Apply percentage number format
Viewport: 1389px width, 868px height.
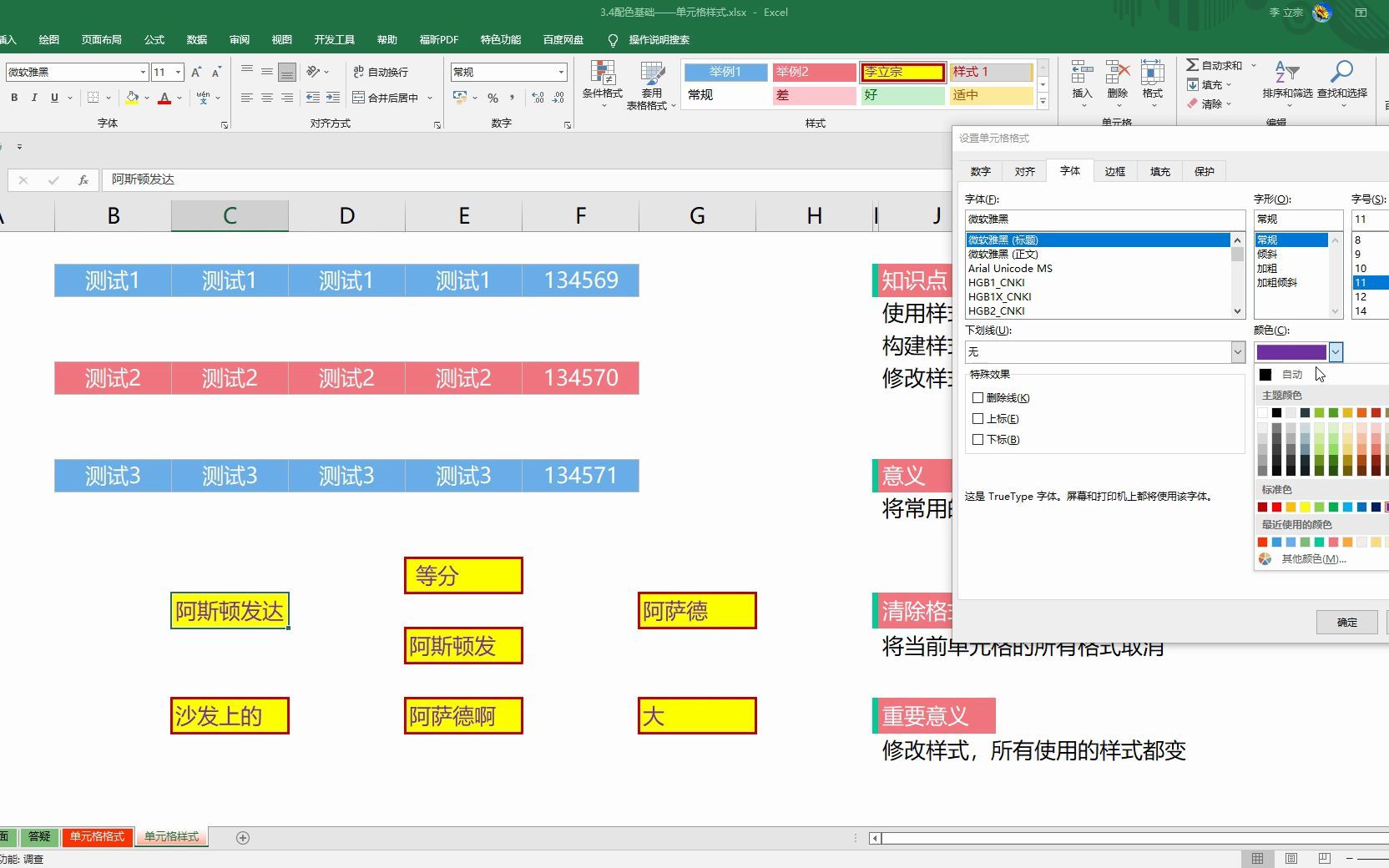pos(493,98)
